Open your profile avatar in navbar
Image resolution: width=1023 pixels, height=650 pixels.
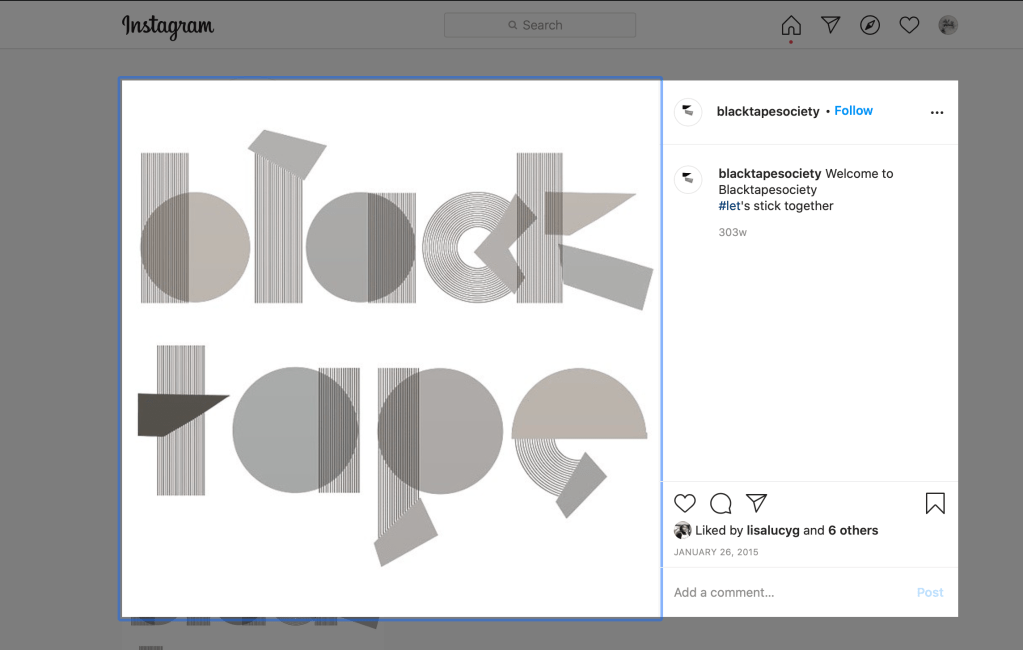point(948,26)
